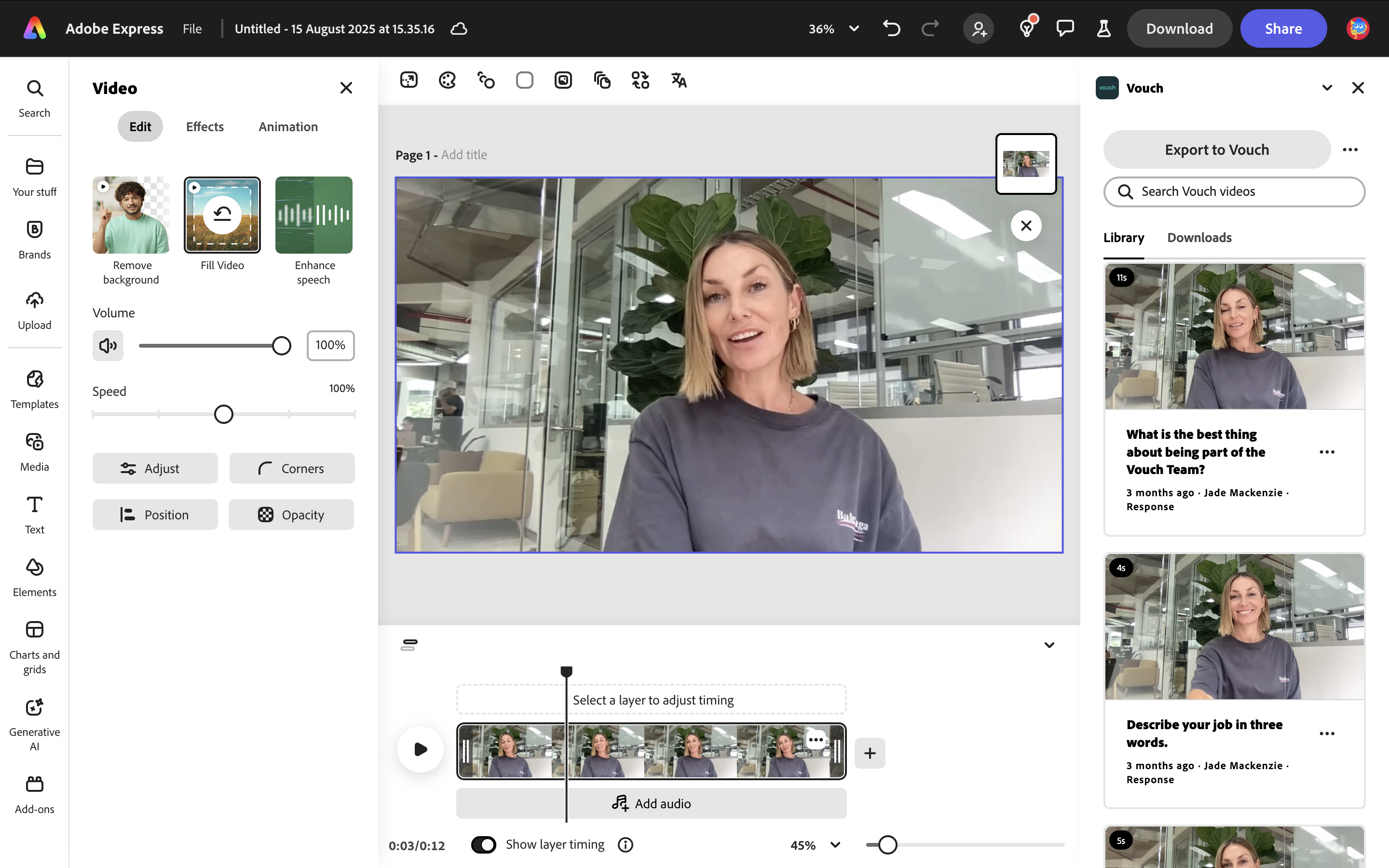Screen dimensions: 1389x868
Task: Click the Speed slider handle
Action: (223, 415)
